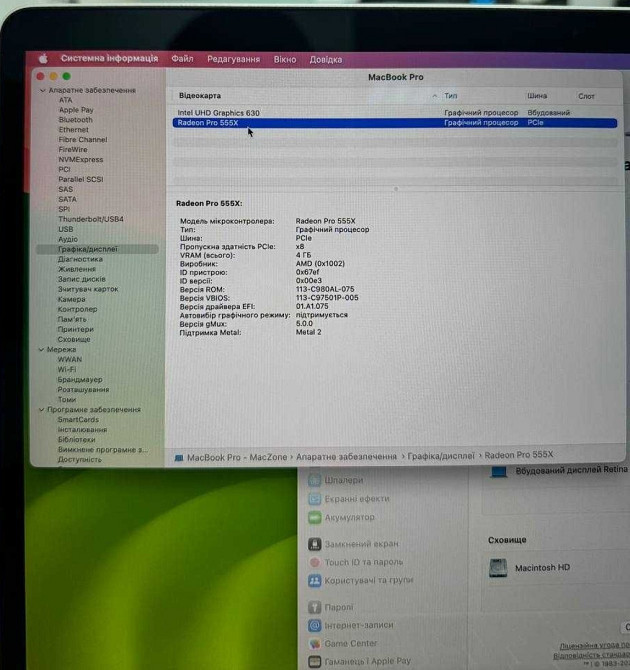The image size is (630, 670).
Task: Select USB in the sidebar
Action: tap(65, 229)
